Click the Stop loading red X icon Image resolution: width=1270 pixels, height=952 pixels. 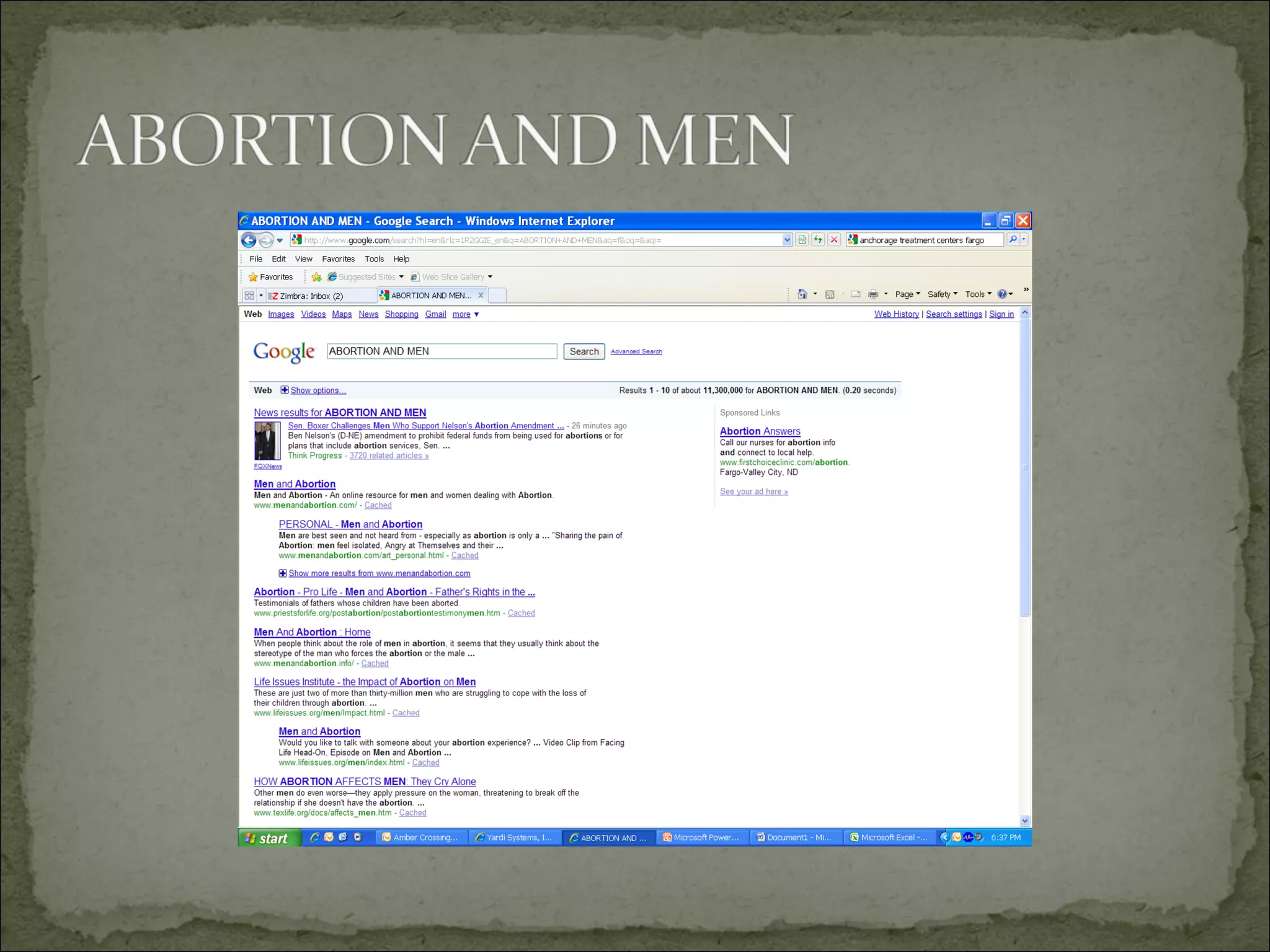[x=834, y=240]
